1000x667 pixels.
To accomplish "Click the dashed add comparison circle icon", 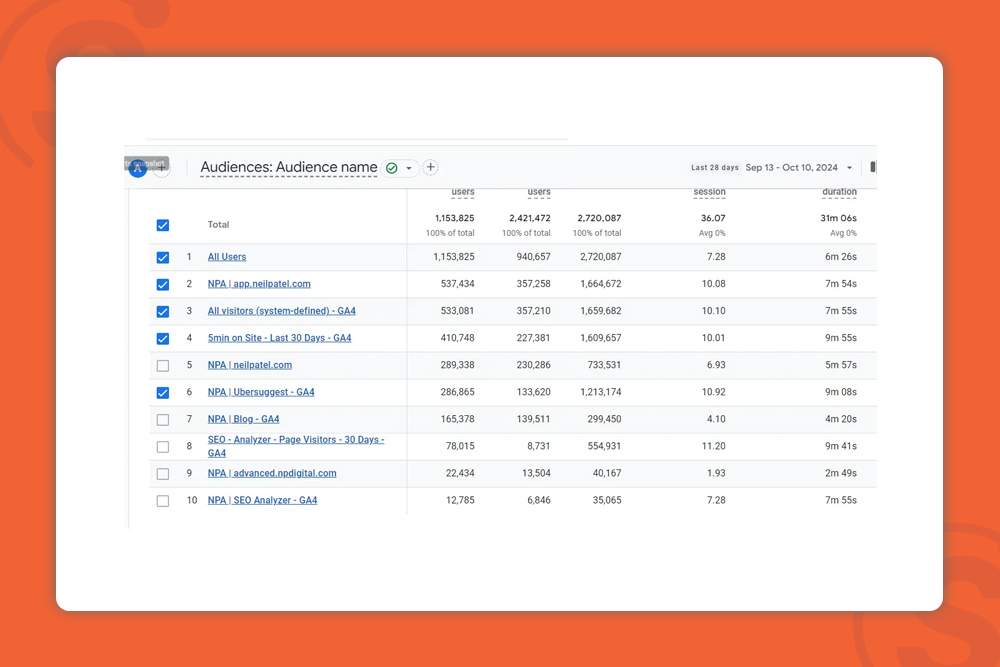I will coord(162,169).
